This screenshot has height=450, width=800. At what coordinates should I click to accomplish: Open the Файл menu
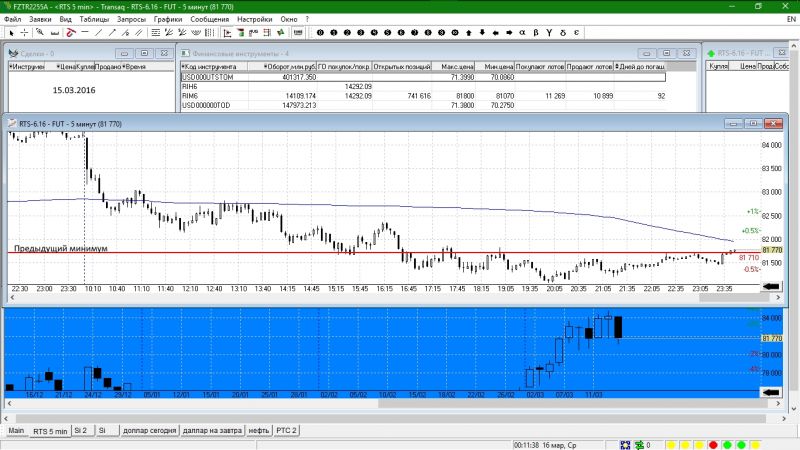[x=13, y=19]
